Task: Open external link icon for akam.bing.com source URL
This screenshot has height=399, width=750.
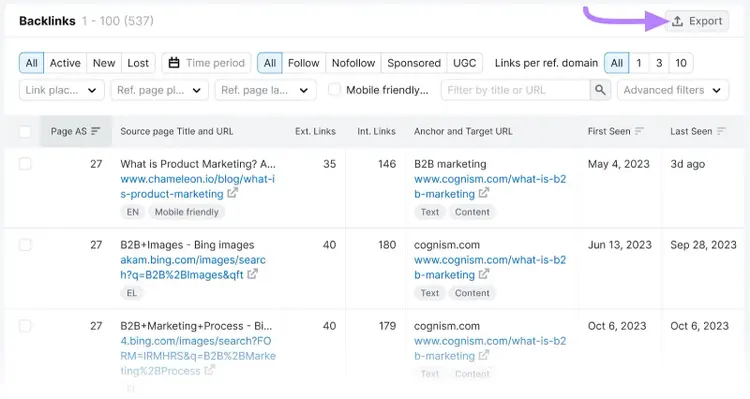Action: tap(253, 274)
